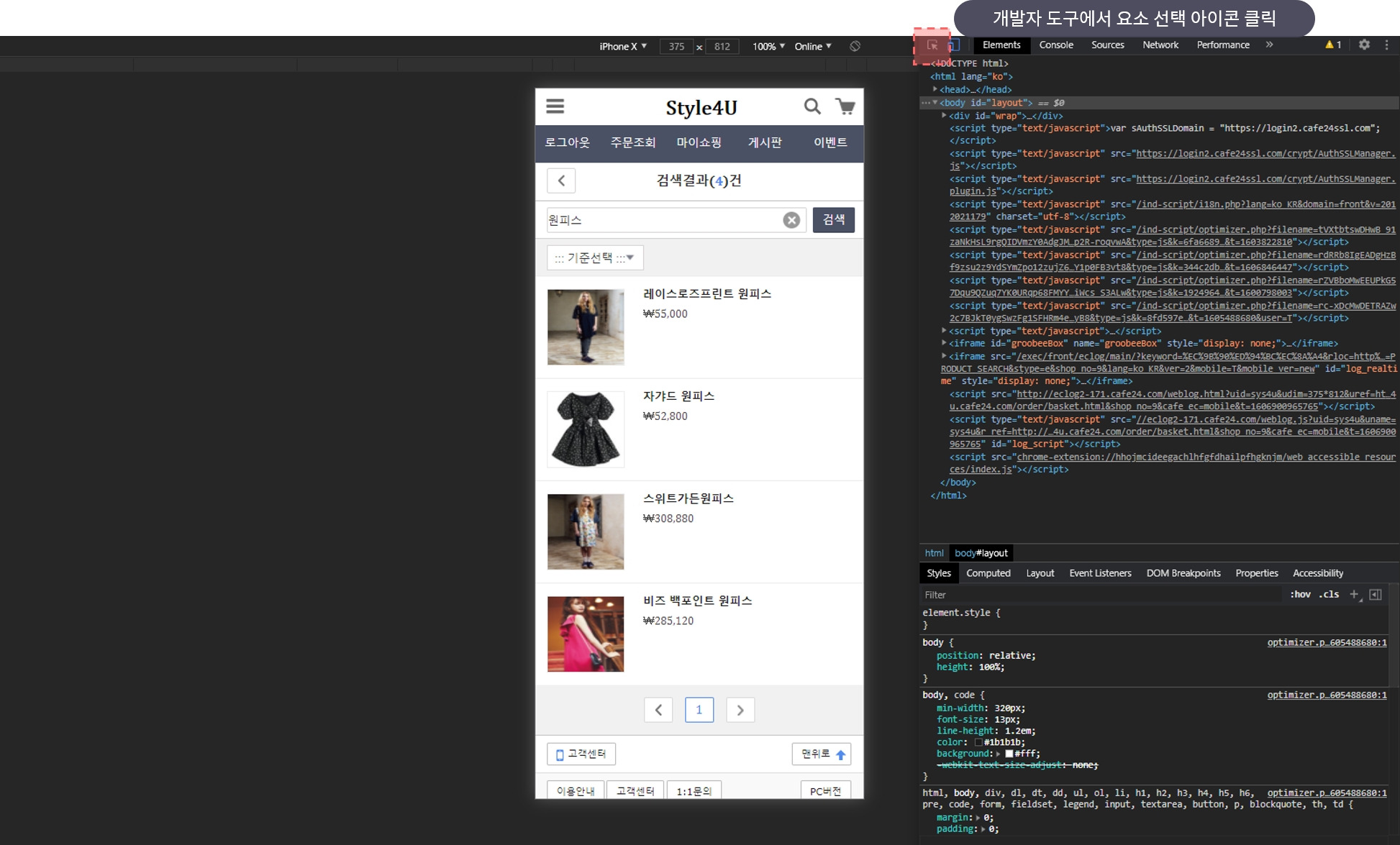Screen dimensions: 1400x845
Task: Click the 자가드 원피스 product thumbnail
Action: (x=586, y=429)
